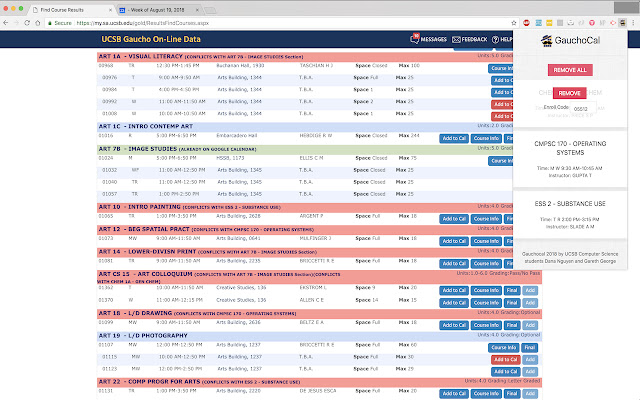Screen dimensions: 640x400
Task: Add ART 22 Comp Progr for Arts to calendar
Action: tap(454, 393)
